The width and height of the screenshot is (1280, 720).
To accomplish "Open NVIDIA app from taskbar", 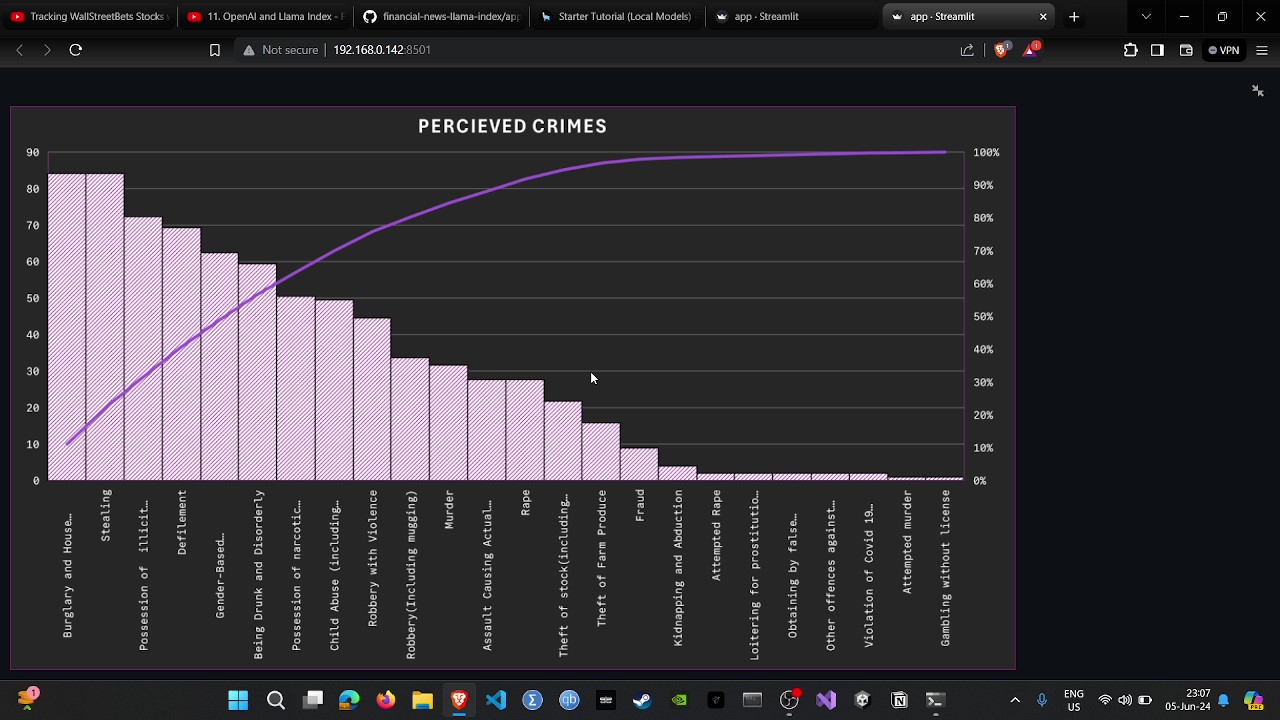I will 679,700.
